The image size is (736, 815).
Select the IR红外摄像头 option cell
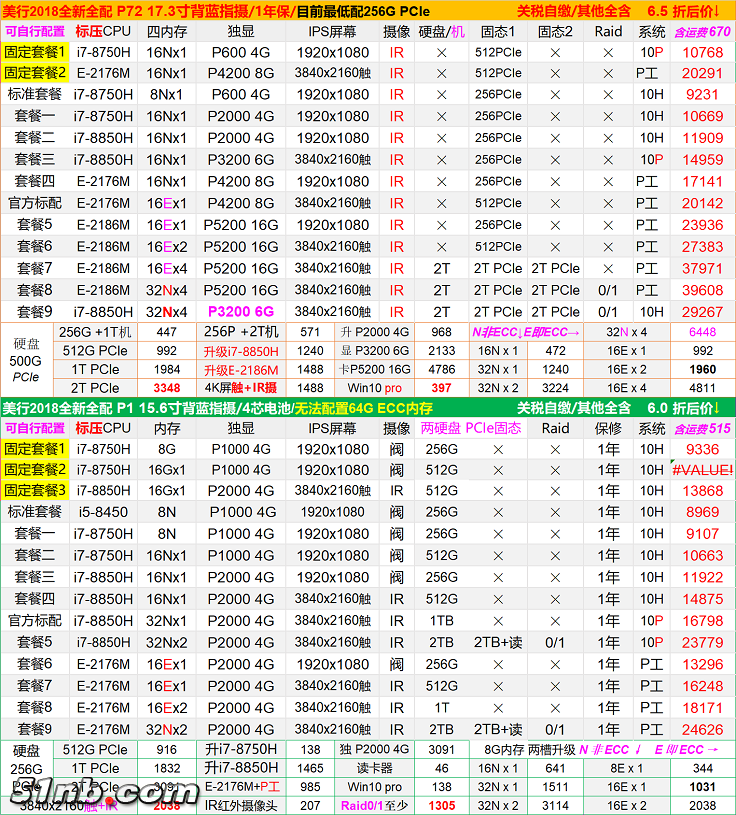point(241,805)
